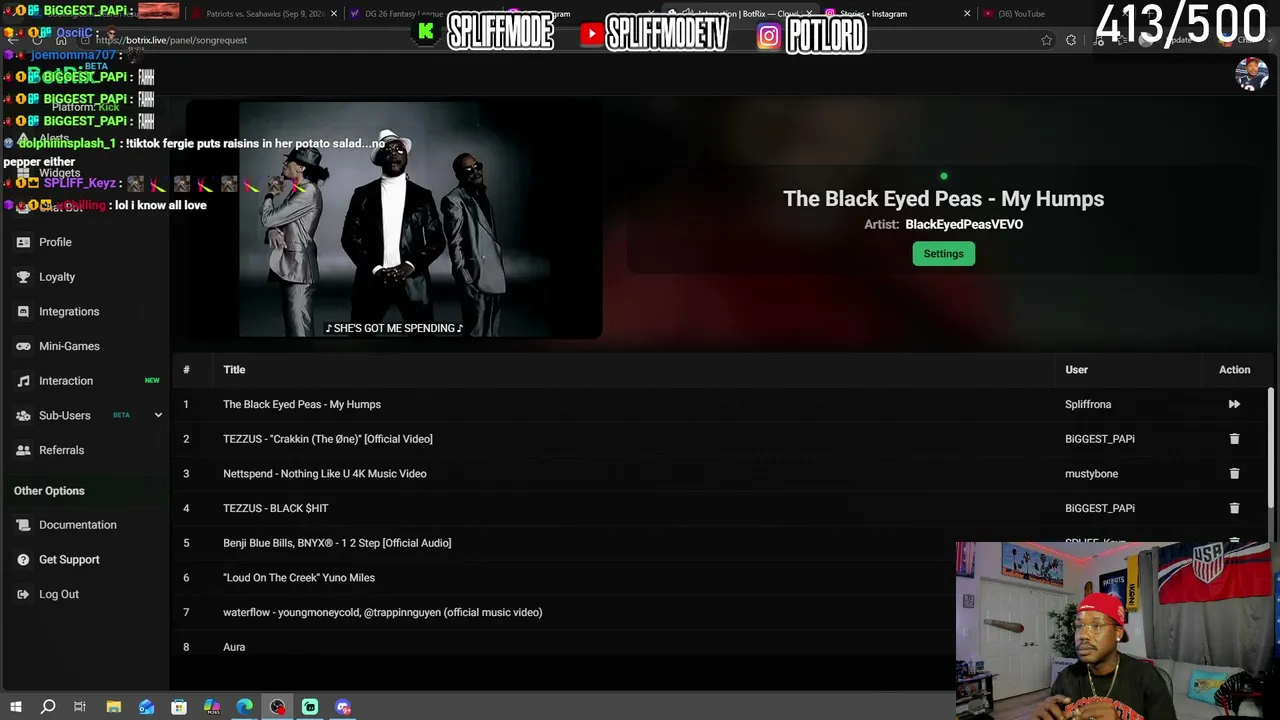
Task: Skip the current song My Humps
Action: (x=1234, y=404)
